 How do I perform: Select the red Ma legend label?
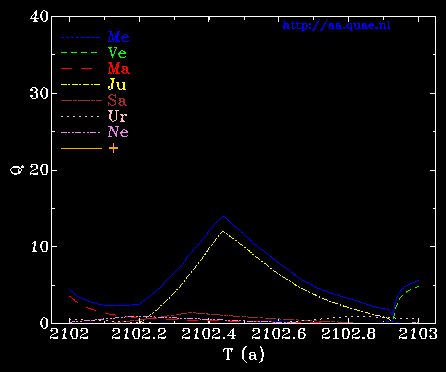[119, 69]
